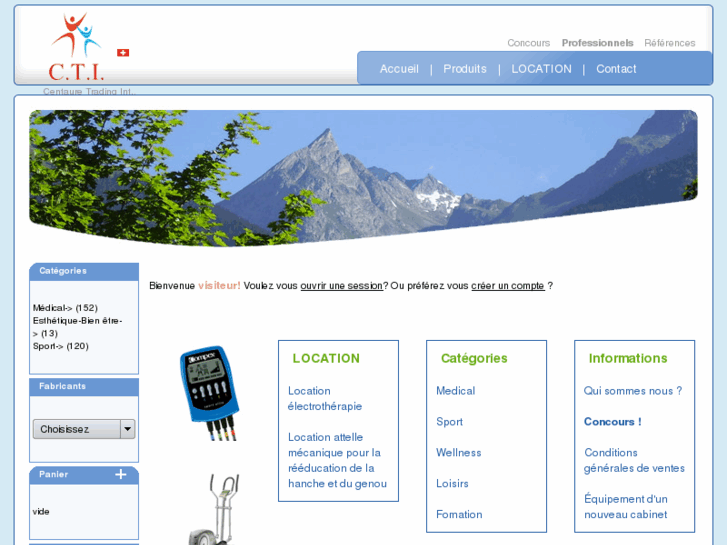The height and width of the screenshot is (545, 727).
Task: Click the Concours link in the top header
Action: (529, 43)
